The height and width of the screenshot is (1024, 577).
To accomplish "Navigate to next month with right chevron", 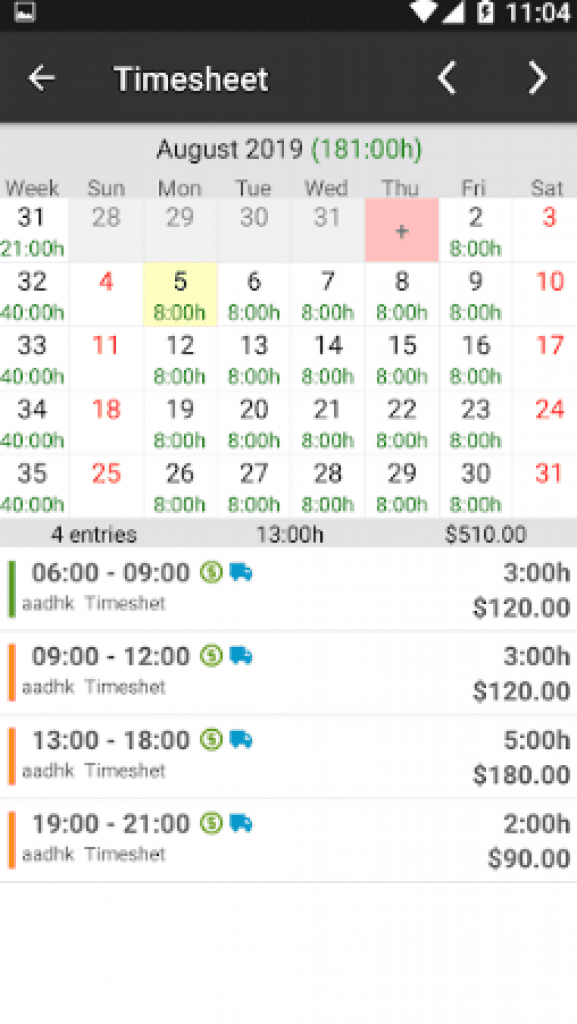I will pyautogui.click(x=536, y=78).
